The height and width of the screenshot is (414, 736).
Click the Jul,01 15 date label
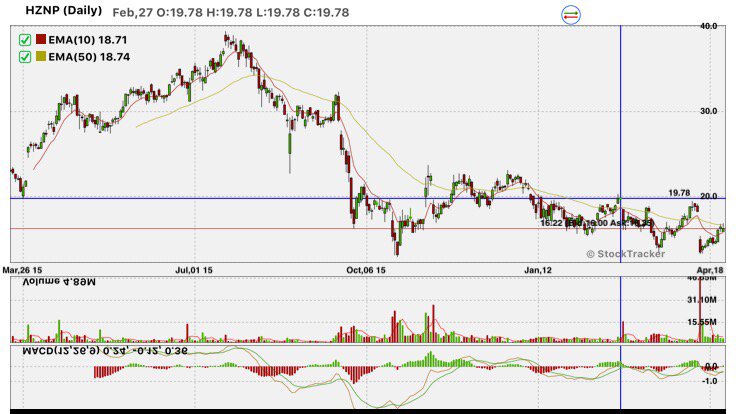[x=194, y=270]
